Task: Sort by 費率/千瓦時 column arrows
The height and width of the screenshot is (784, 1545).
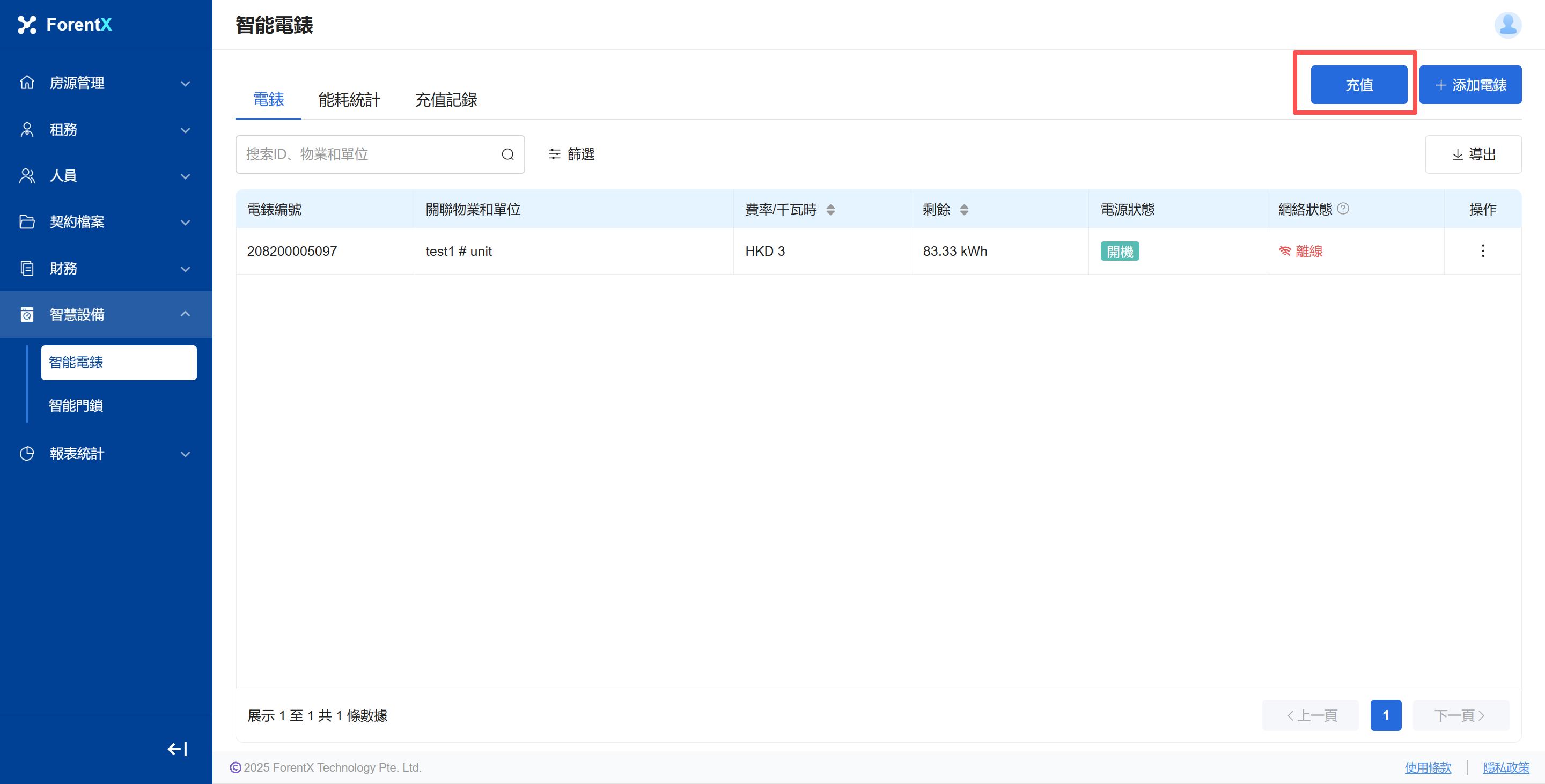Action: tap(830, 209)
